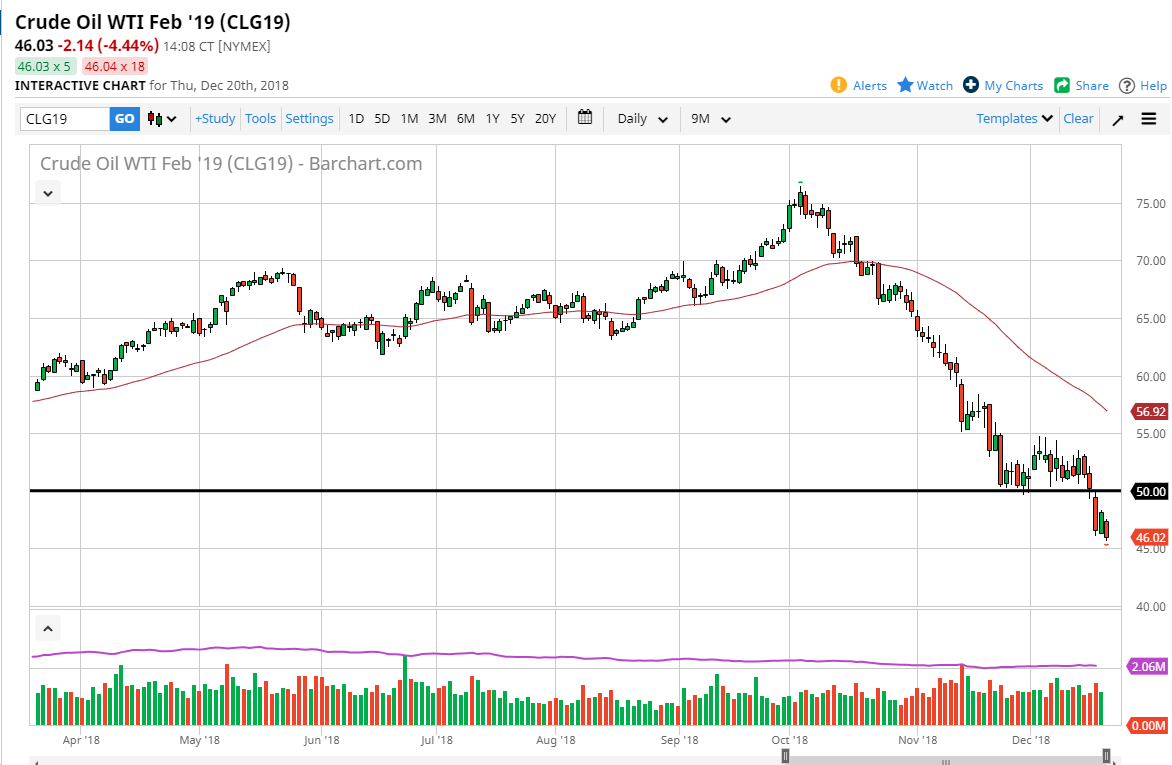1172x765 pixels.
Task: Click the Share icon
Action: pyautogui.click(x=1062, y=85)
